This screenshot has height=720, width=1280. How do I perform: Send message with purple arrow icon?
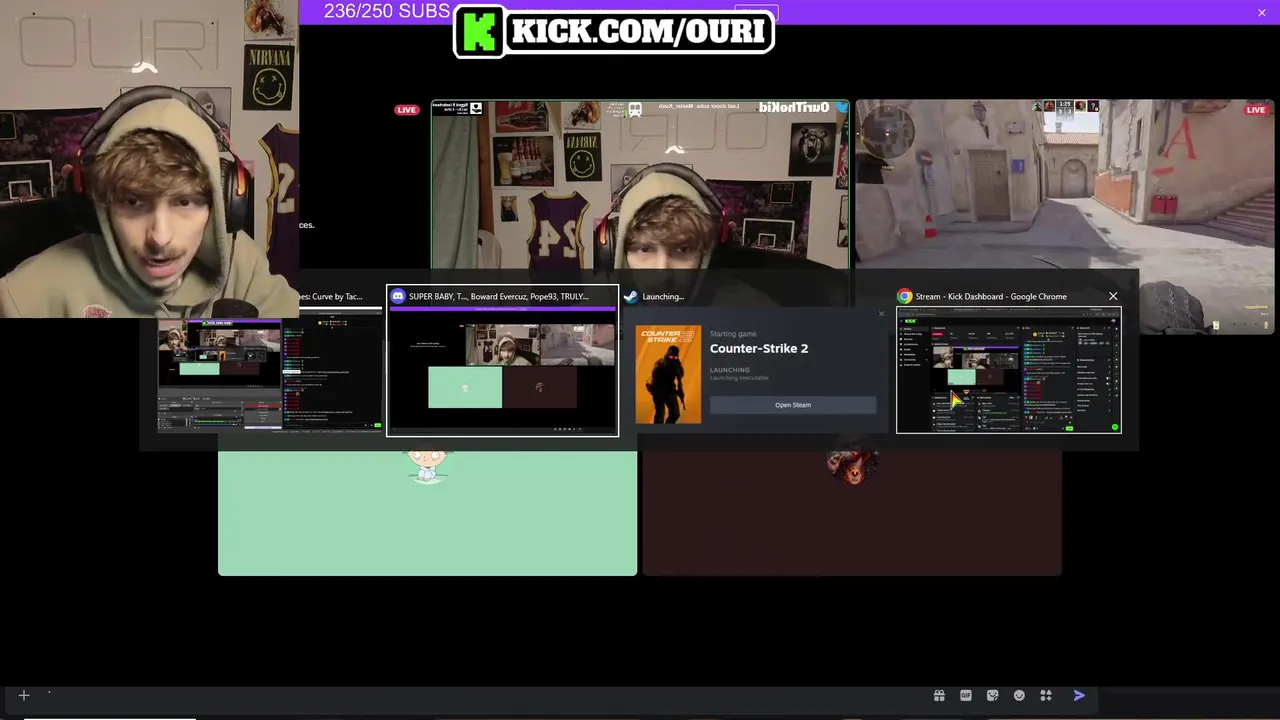point(1079,695)
